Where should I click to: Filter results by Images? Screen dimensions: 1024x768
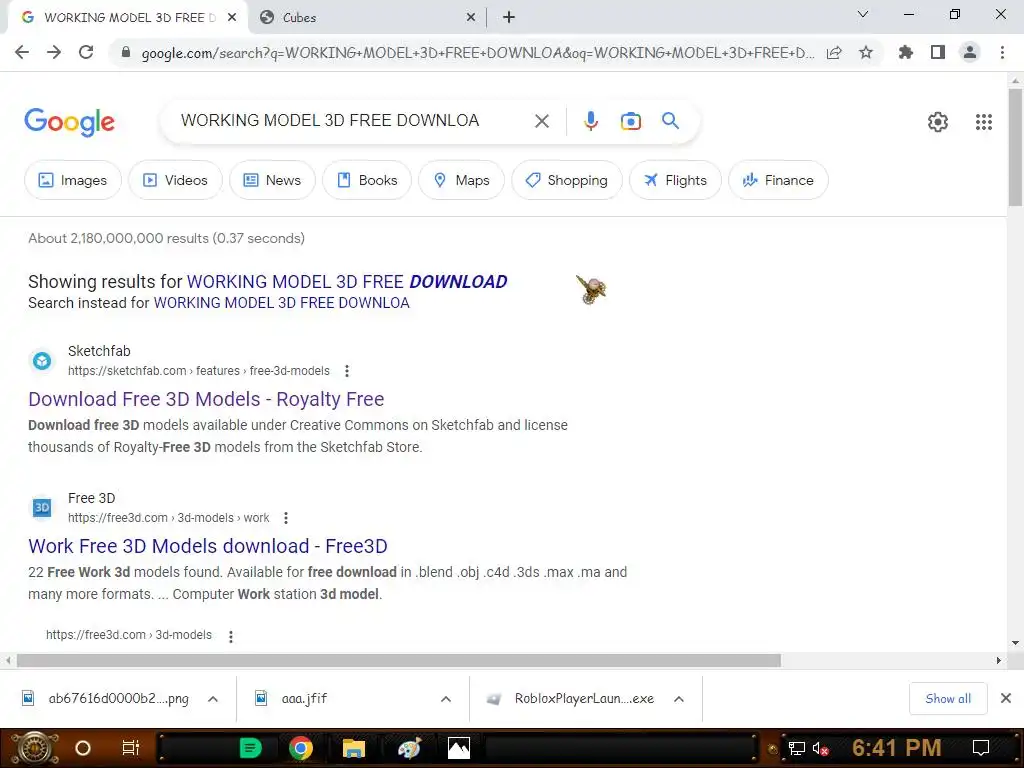pyautogui.click(x=72, y=180)
